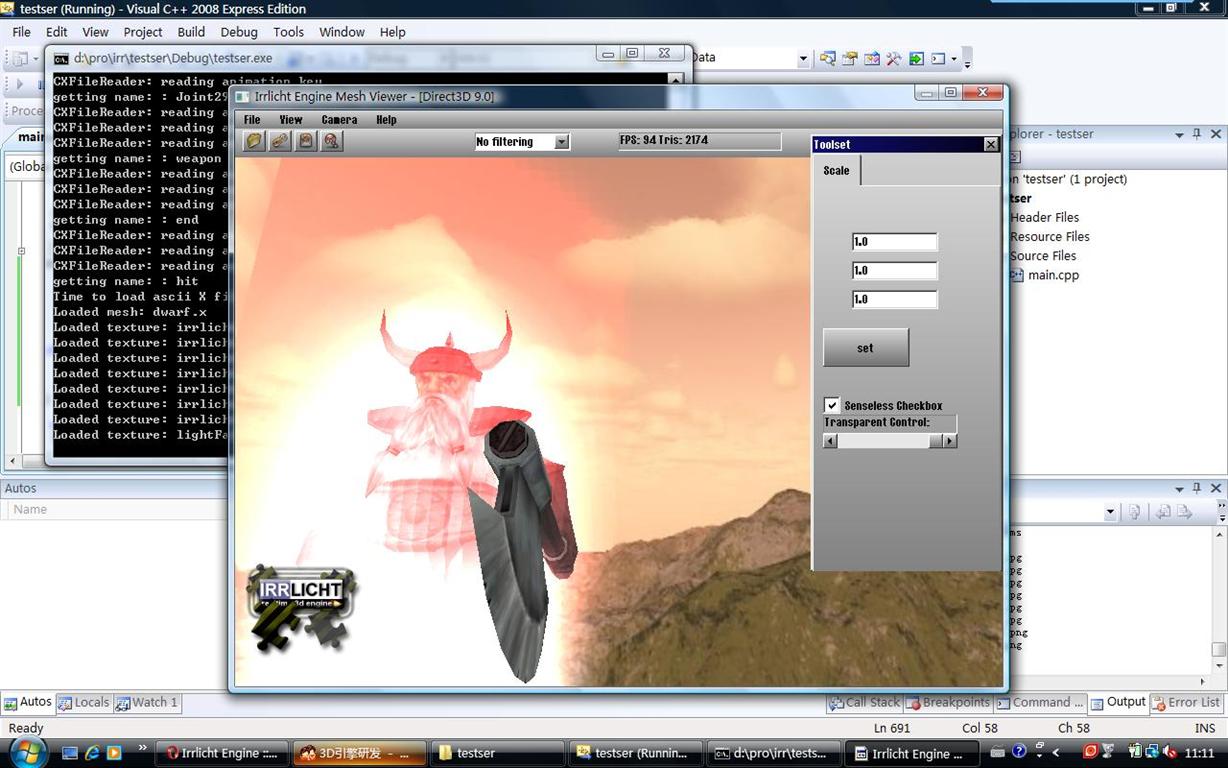Open Help menu in Mesh Viewer

coord(386,120)
